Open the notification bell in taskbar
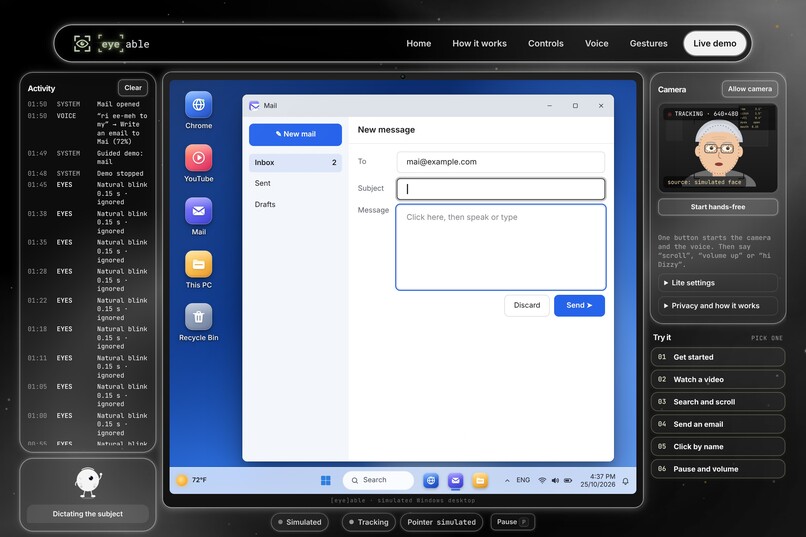Screen dimensions: 806x537 625,481
